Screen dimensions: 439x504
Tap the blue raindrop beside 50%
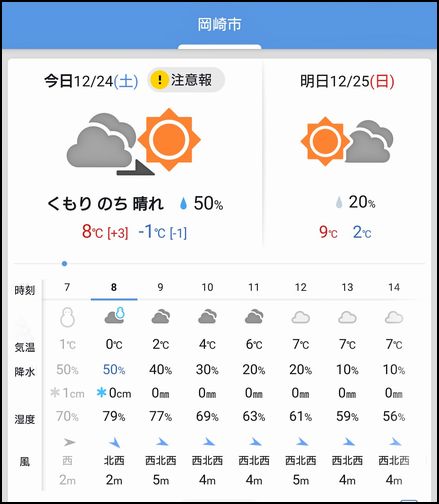(183, 203)
